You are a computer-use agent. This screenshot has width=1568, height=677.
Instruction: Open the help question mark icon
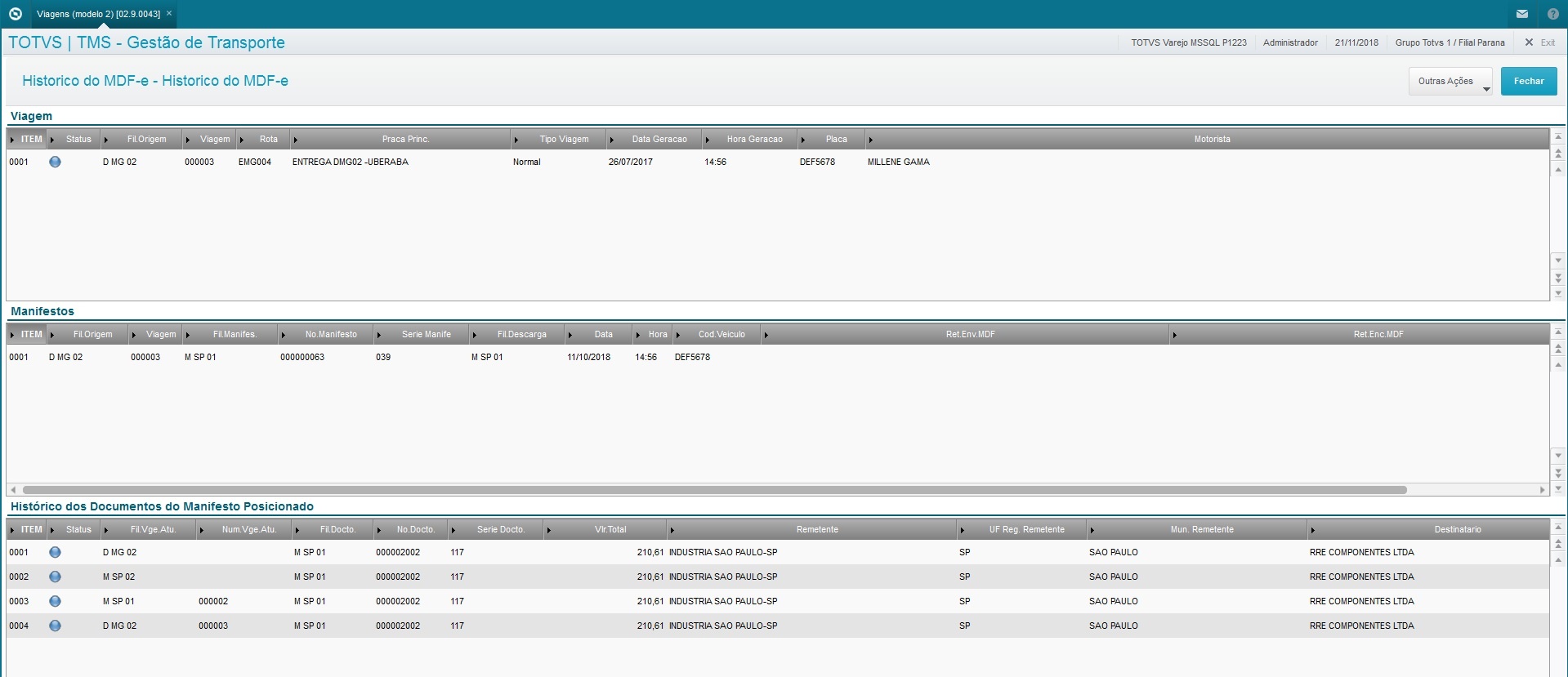(x=1552, y=14)
